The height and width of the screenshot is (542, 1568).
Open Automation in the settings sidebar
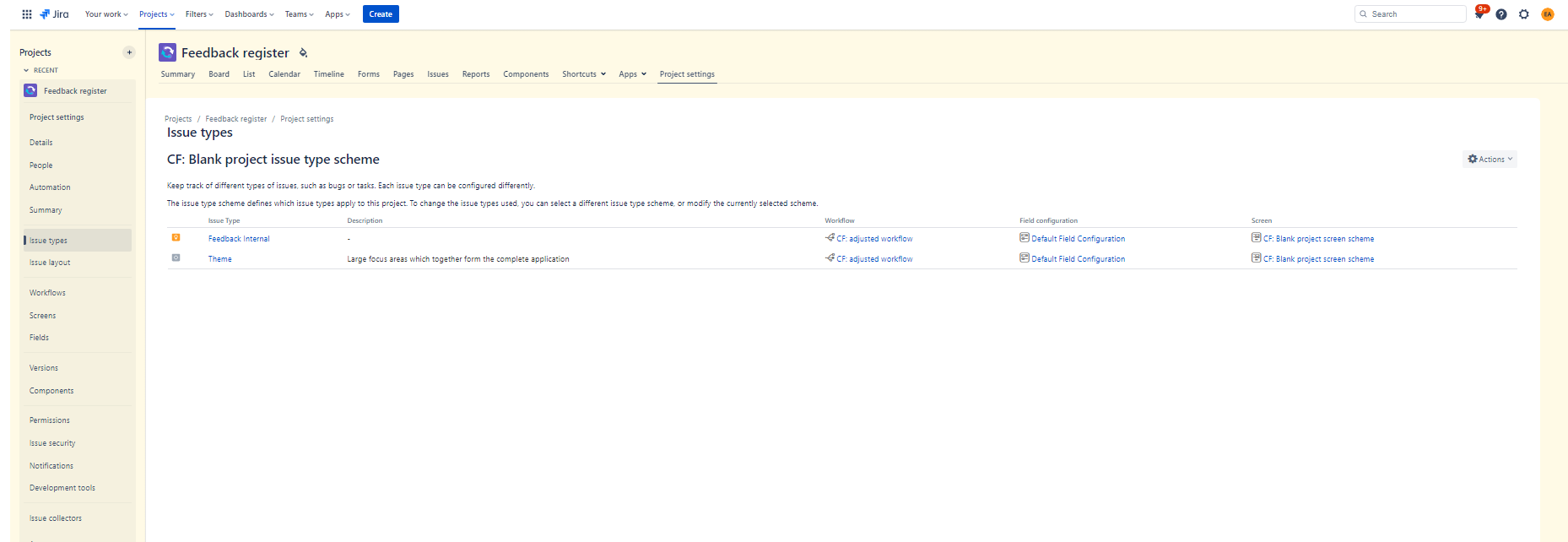tap(50, 187)
